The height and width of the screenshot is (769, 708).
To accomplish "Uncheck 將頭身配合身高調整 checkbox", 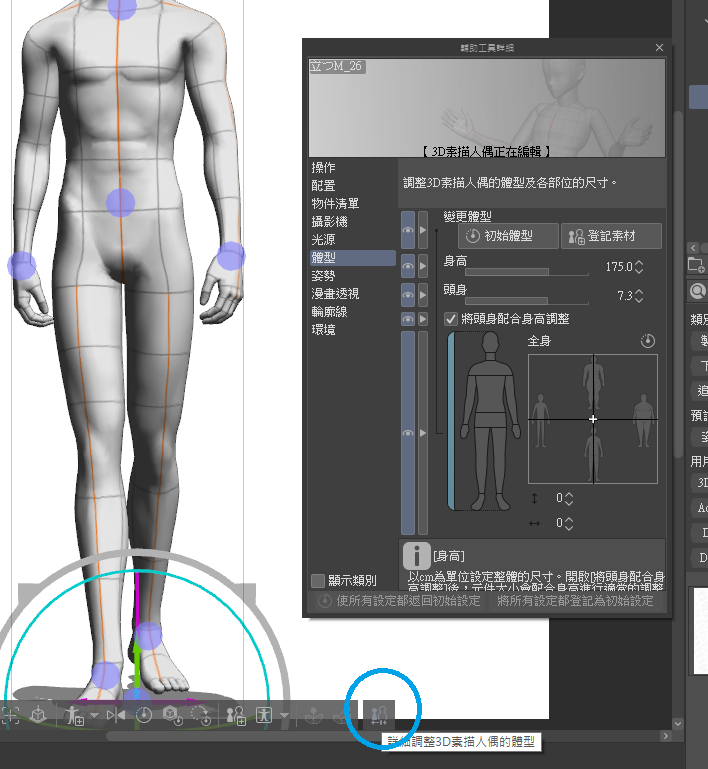I will point(451,319).
